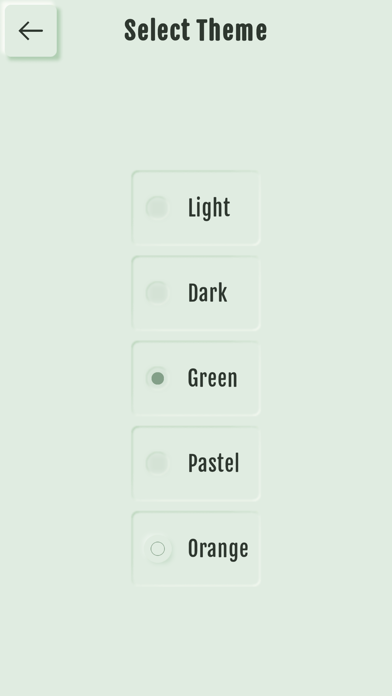Select the Light radio button
Image resolution: width=392 pixels, height=696 pixels.
coord(158,208)
